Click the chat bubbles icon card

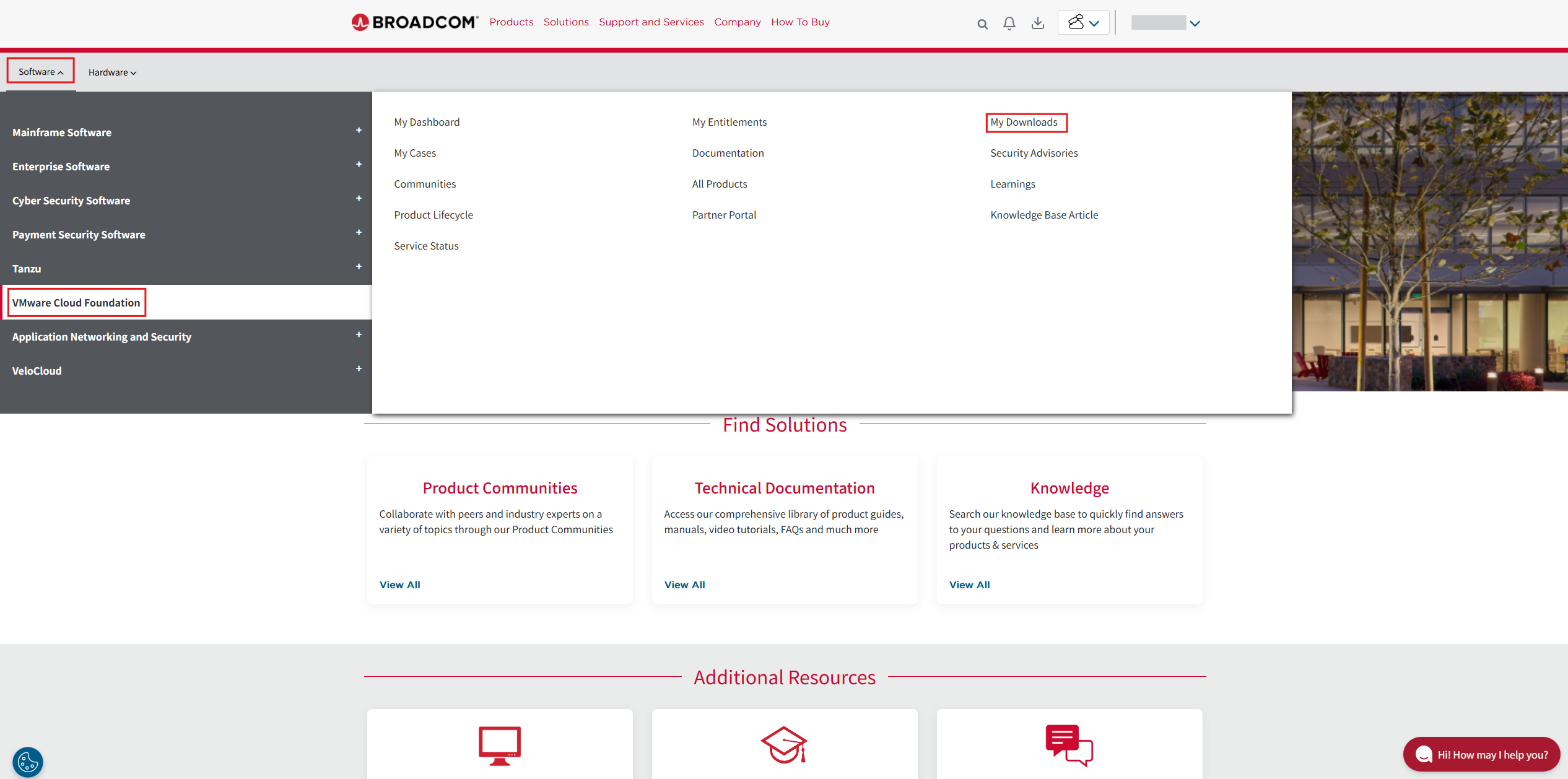(x=1069, y=744)
